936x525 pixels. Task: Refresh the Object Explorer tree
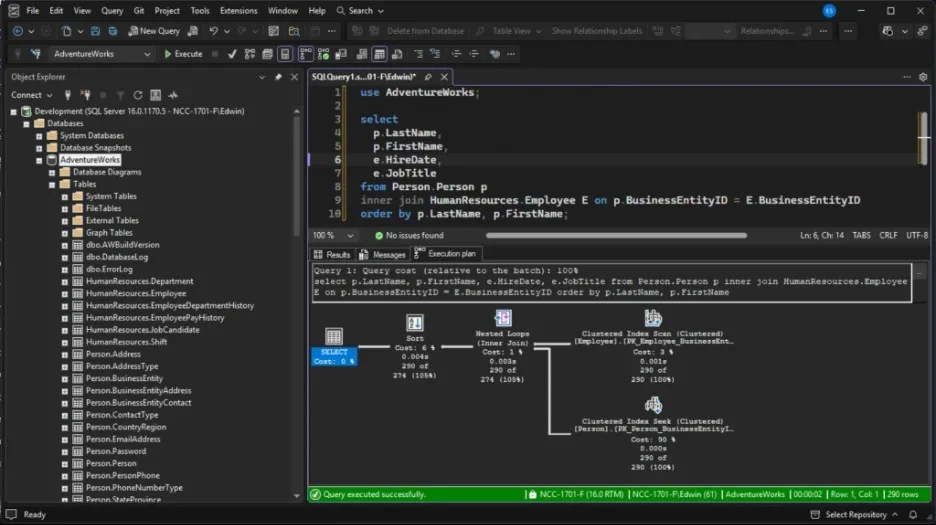coord(138,95)
